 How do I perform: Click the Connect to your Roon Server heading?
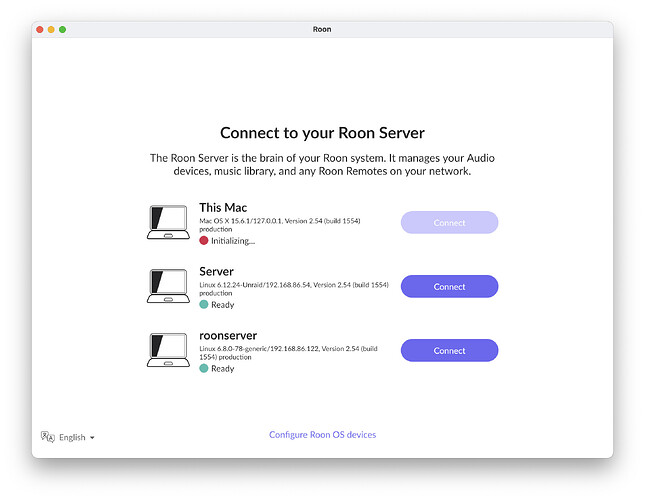point(322,133)
